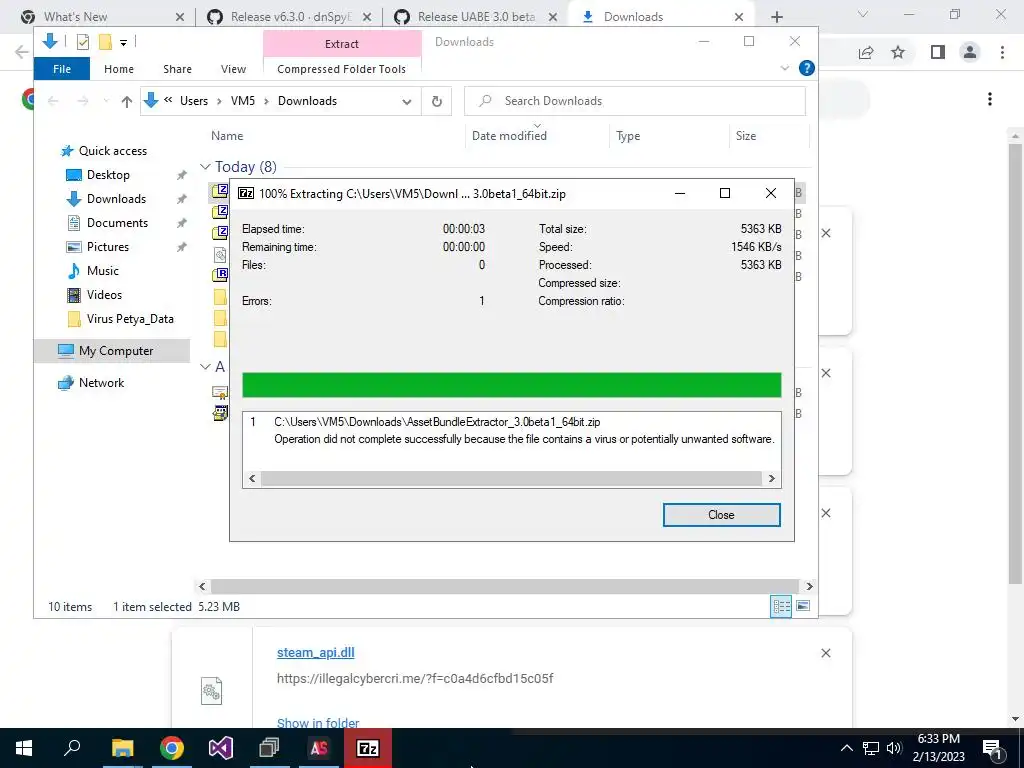Open Task View on taskbar
1024x768 pixels.
click(269, 748)
